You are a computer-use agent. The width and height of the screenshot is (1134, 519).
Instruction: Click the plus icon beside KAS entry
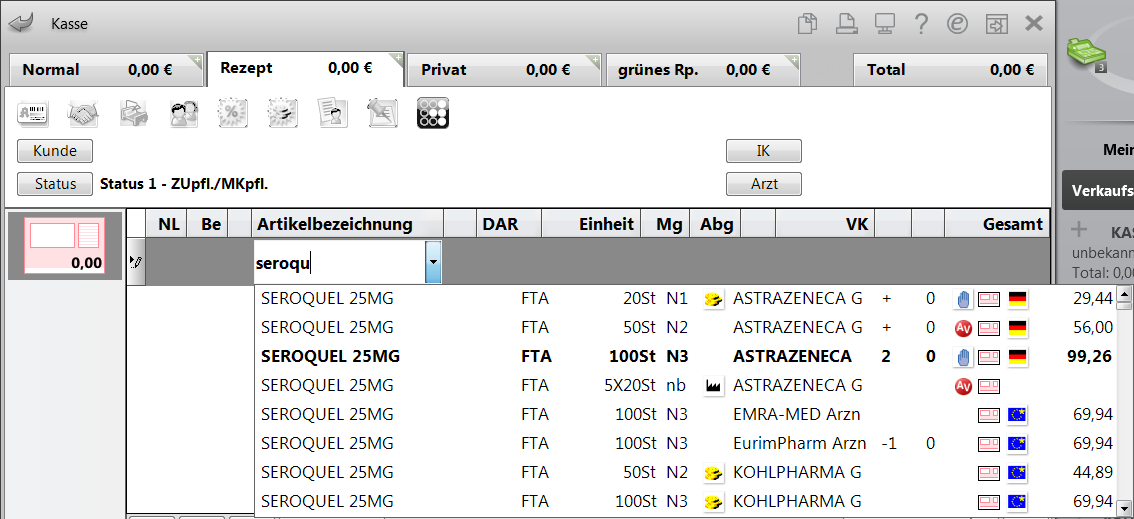(1078, 230)
